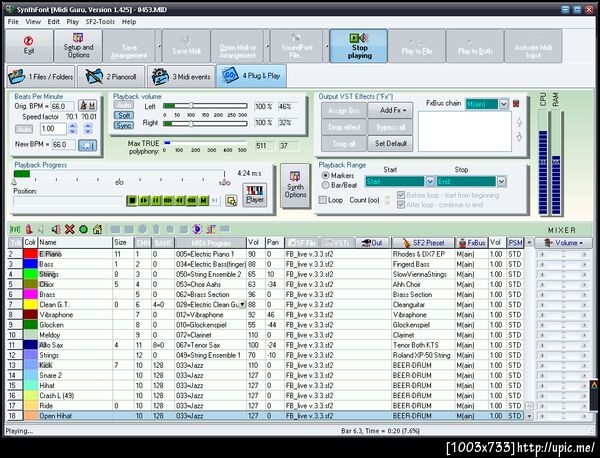Viewport: 600px width, 458px height.
Task: Click the green circle icon in track toolbar
Action: coord(83,229)
